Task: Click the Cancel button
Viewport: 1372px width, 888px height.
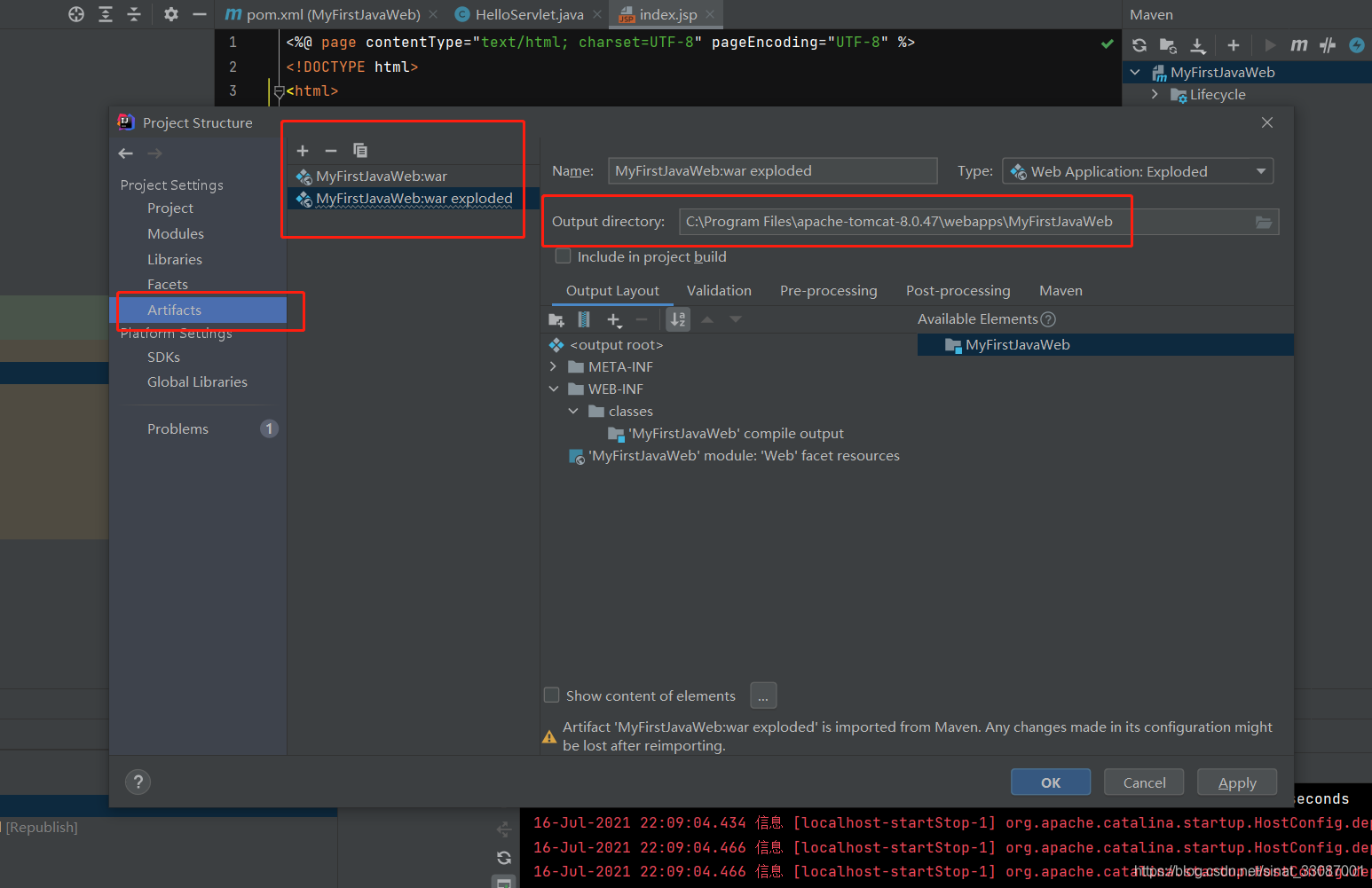Action: click(1144, 782)
